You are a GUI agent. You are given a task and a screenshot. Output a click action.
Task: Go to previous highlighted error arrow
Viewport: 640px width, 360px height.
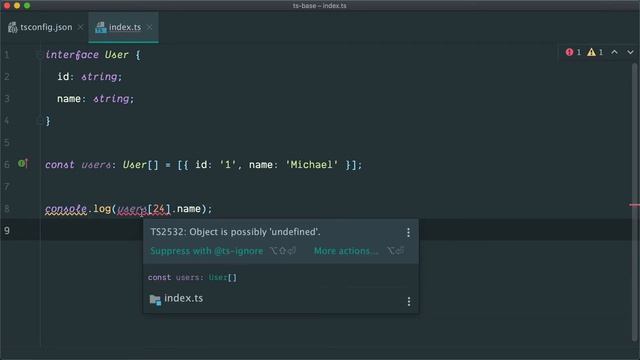click(x=614, y=52)
